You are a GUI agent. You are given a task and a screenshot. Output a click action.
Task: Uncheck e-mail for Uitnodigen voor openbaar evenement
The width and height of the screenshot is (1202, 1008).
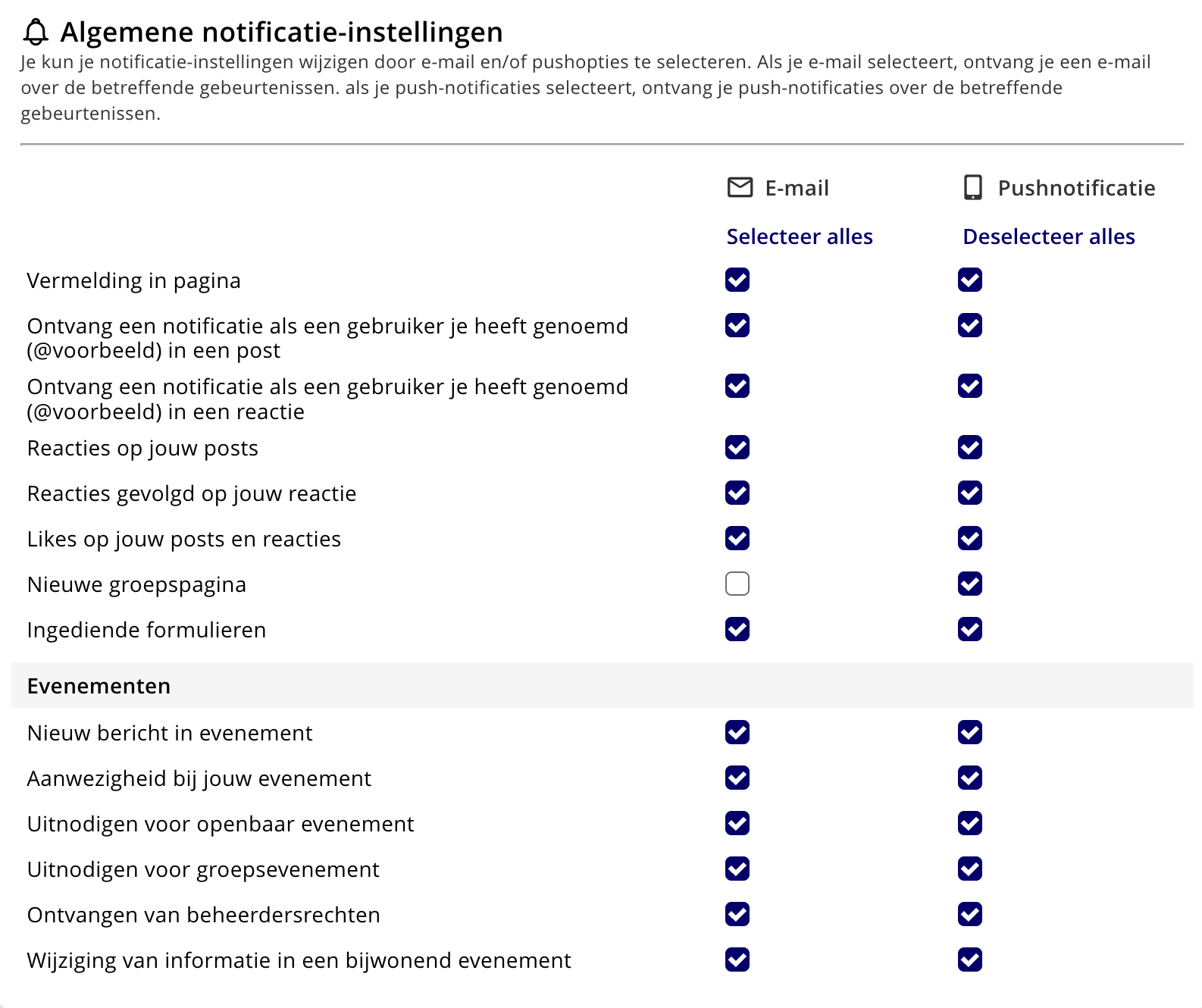[737, 823]
